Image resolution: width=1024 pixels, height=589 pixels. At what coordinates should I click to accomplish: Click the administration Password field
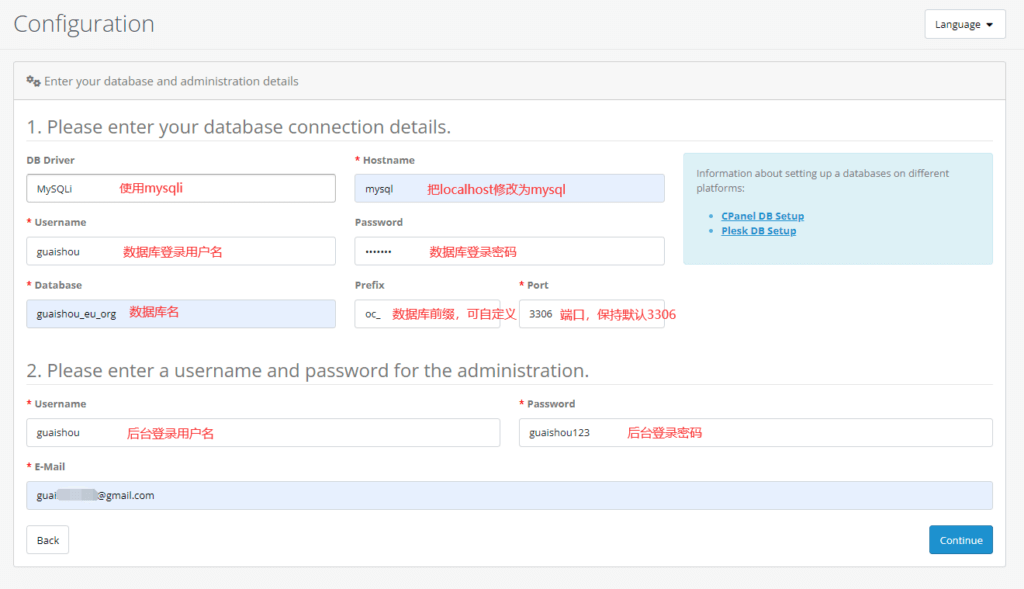755,433
